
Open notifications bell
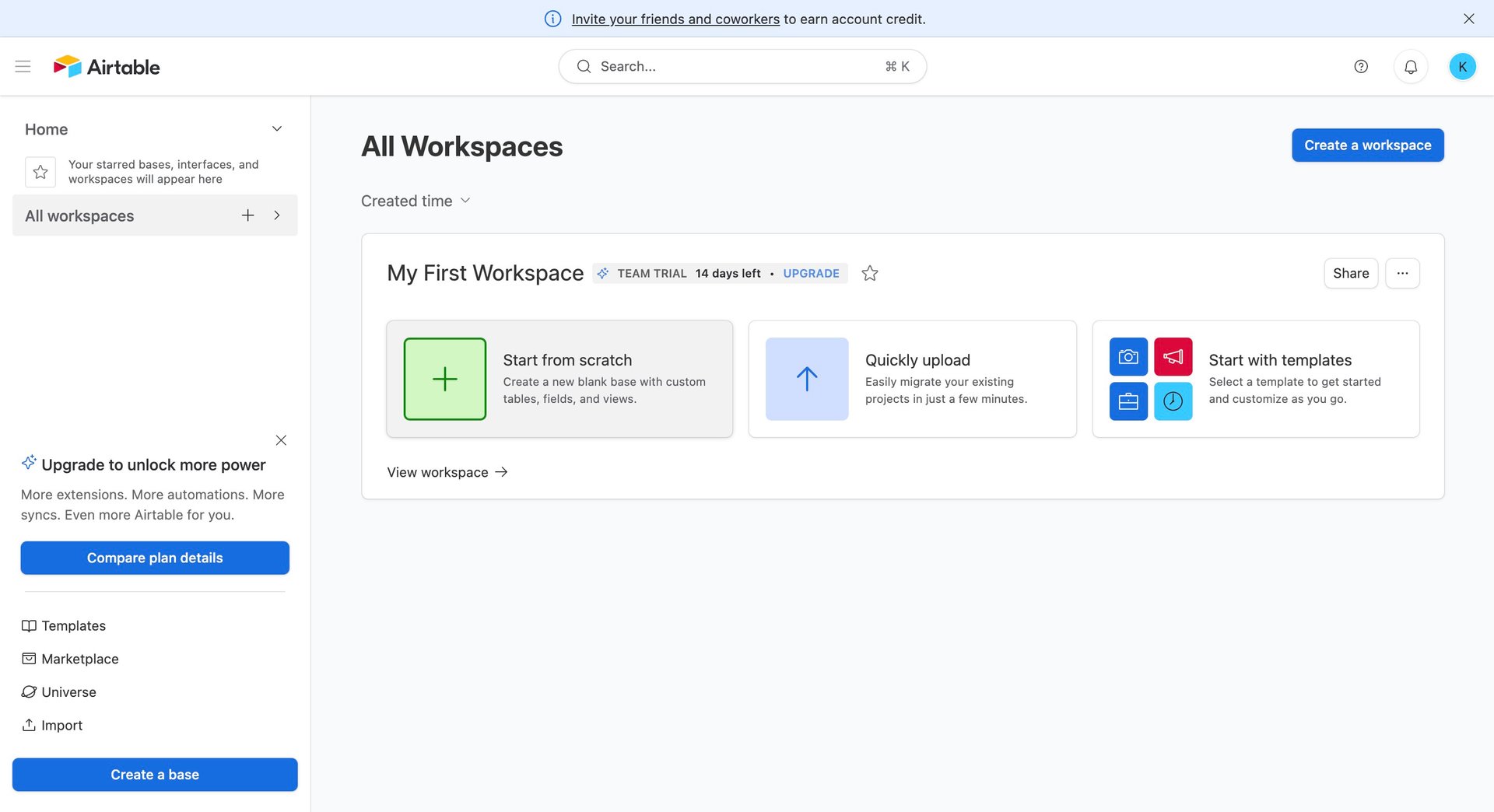point(1411,67)
